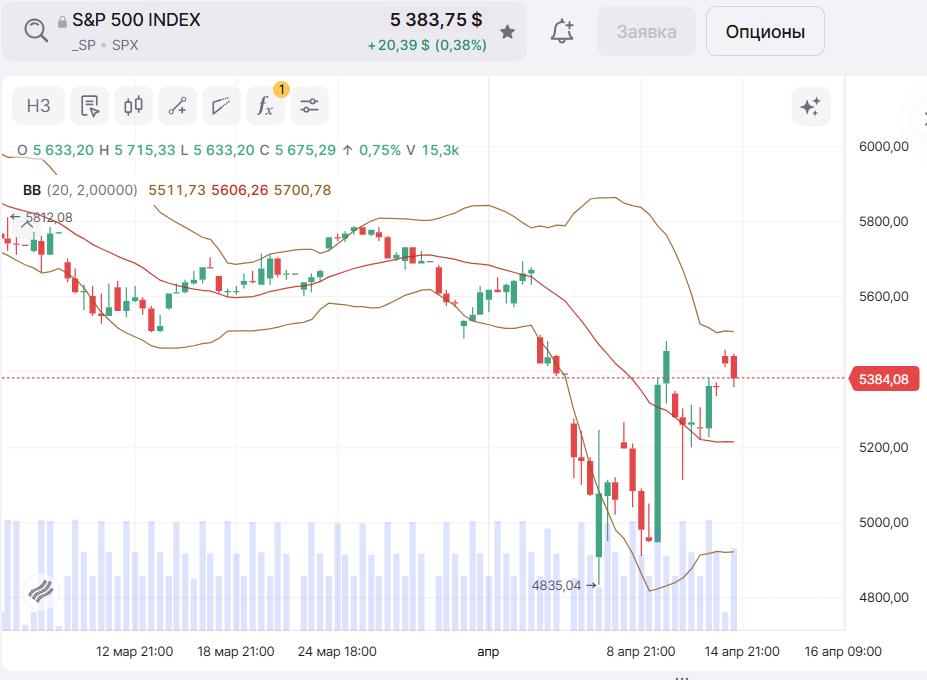This screenshot has height=680, width=927.
Task: Click the 24 мар 18:00 time label
Action: point(337,652)
